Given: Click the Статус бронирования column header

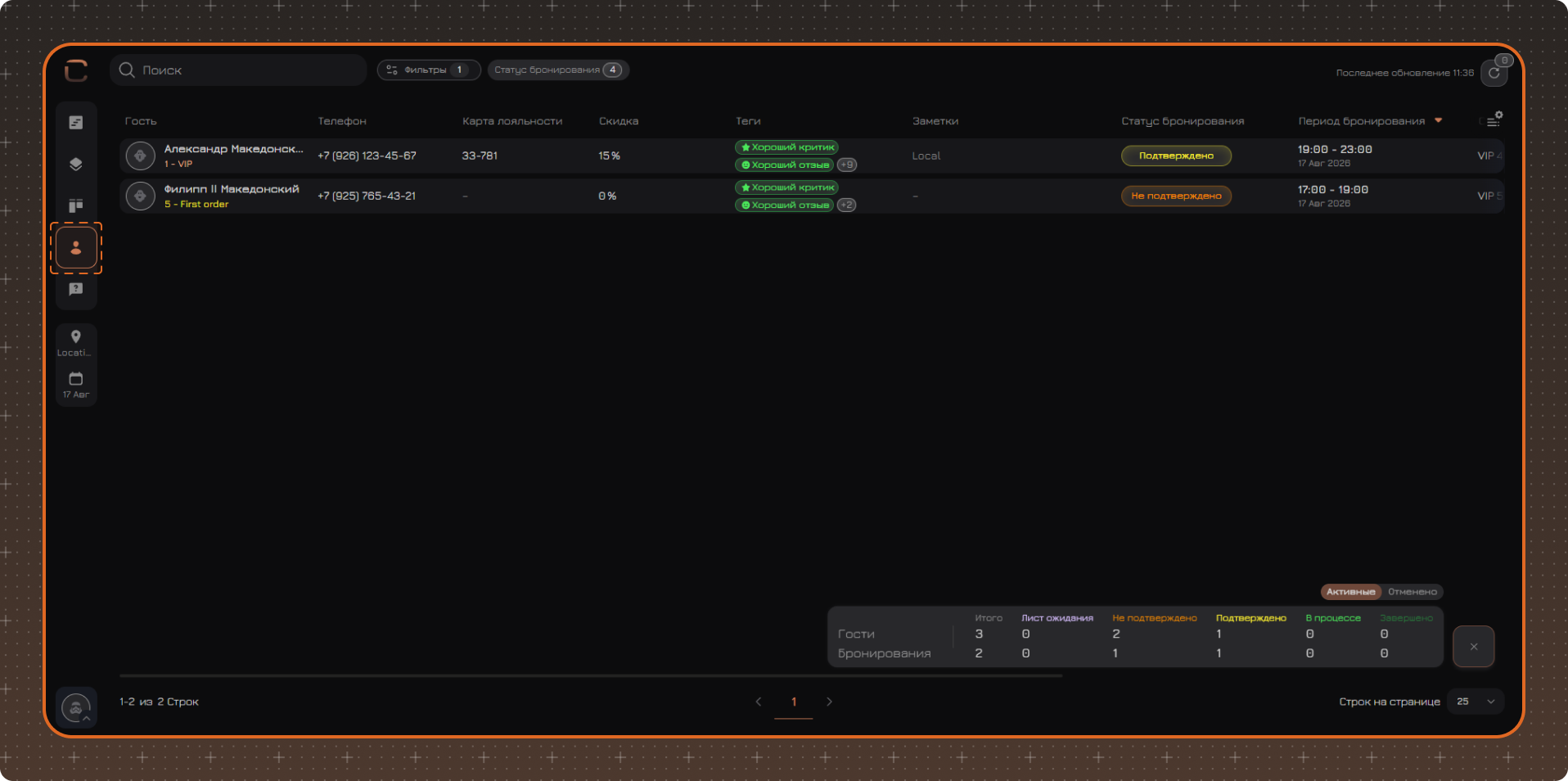Looking at the screenshot, I should 1183,121.
